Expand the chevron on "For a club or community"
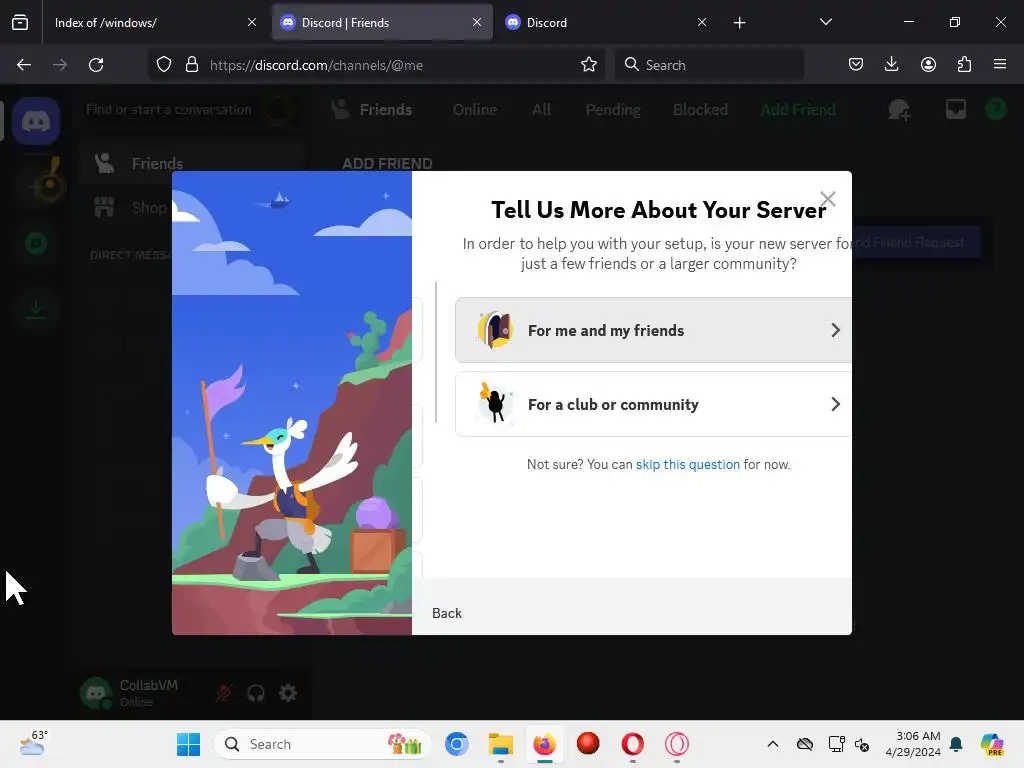The width and height of the screenshot is (1024, 768). point(835,404)
